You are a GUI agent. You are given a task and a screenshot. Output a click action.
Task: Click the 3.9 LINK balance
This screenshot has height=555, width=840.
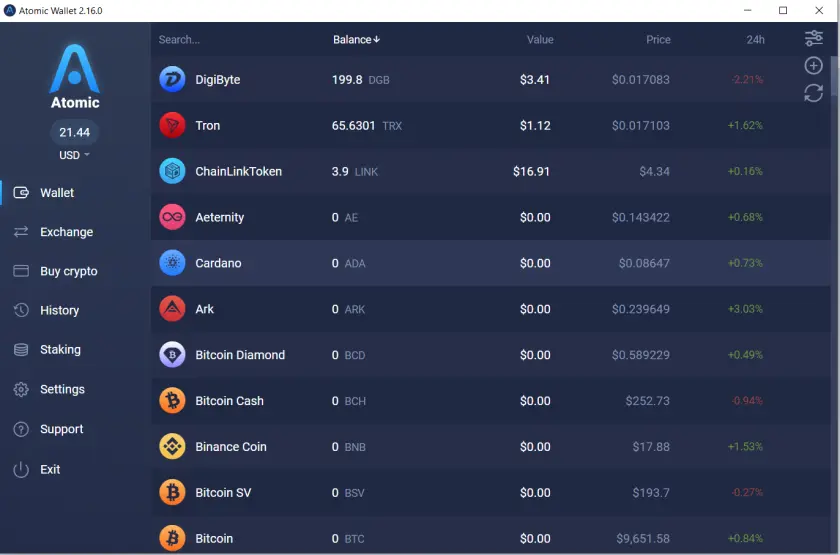355,171
